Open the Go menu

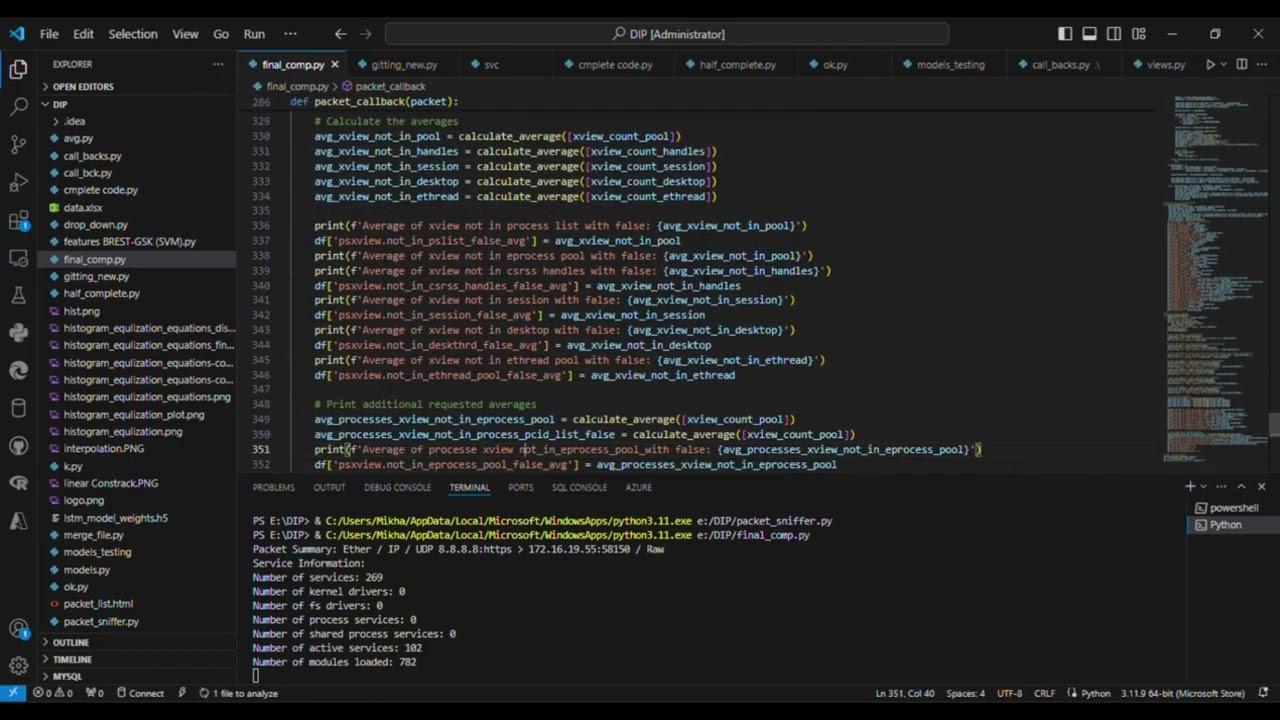click(x=221, y=34)
